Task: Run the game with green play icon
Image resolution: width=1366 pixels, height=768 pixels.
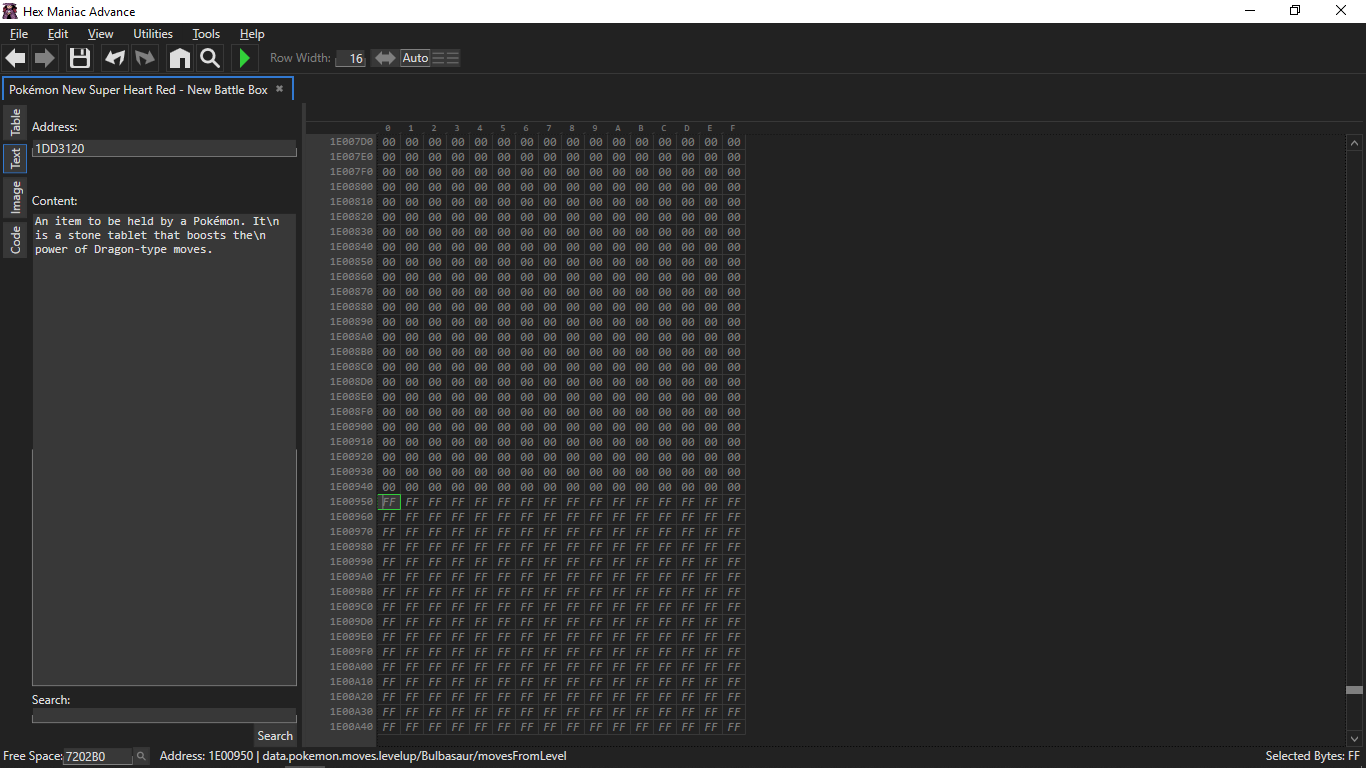Action: tap(244, 58)
